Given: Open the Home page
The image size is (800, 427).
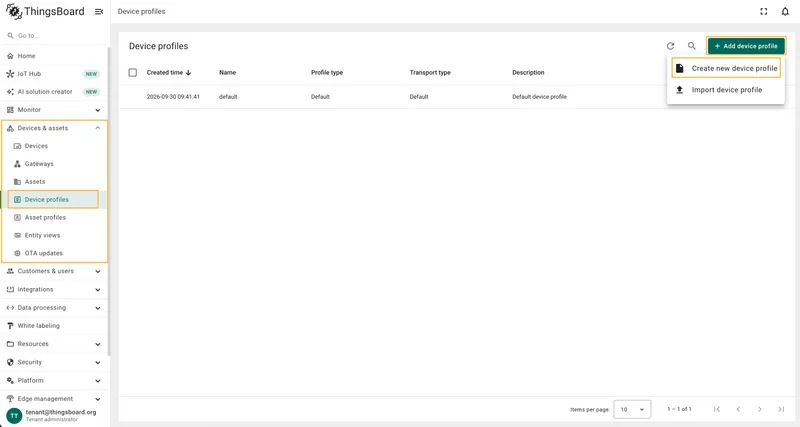Looking at the screenshot, I should click(55, 56).
